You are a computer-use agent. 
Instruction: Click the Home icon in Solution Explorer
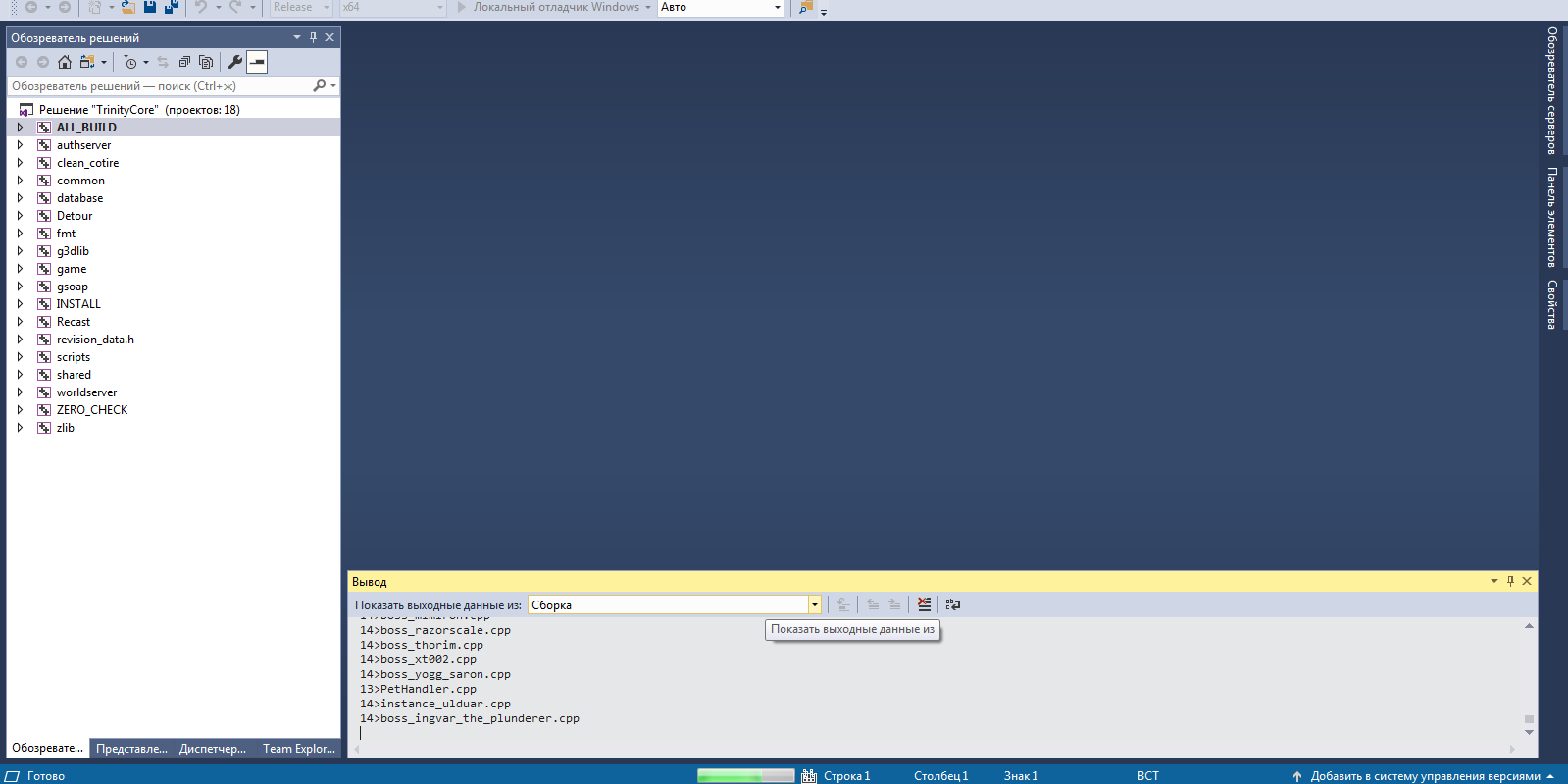[x=65, y=62]
